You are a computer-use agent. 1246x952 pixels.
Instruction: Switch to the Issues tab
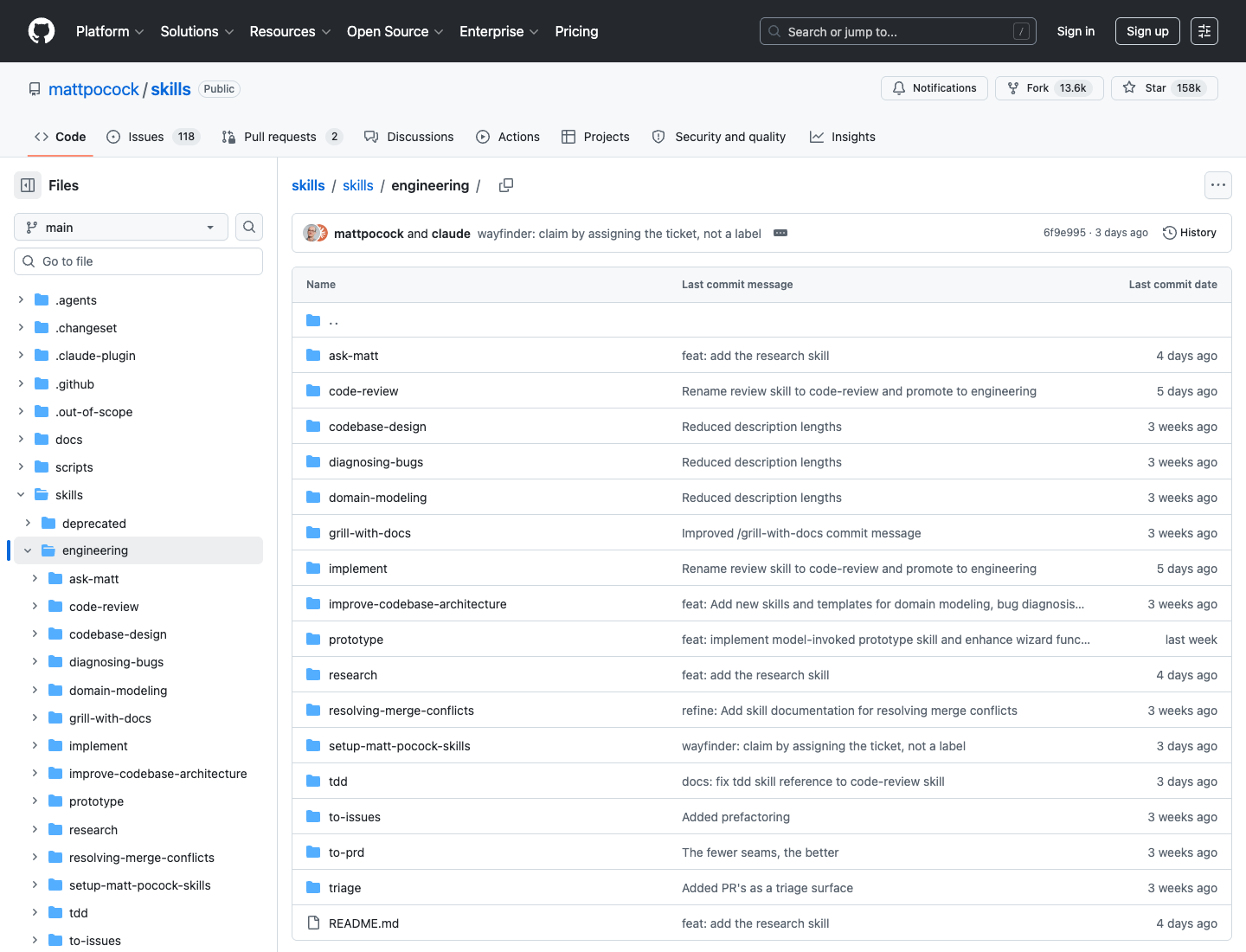(x=153, y=137)
